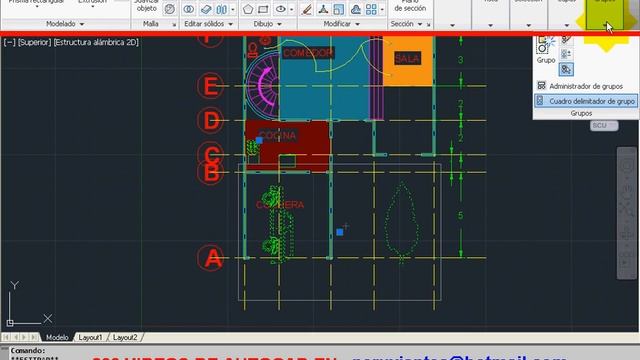Open the [Estructura alámbrica 2D] visual style control
This screenshot has height=360, width=640.
(x=96, y=42)
